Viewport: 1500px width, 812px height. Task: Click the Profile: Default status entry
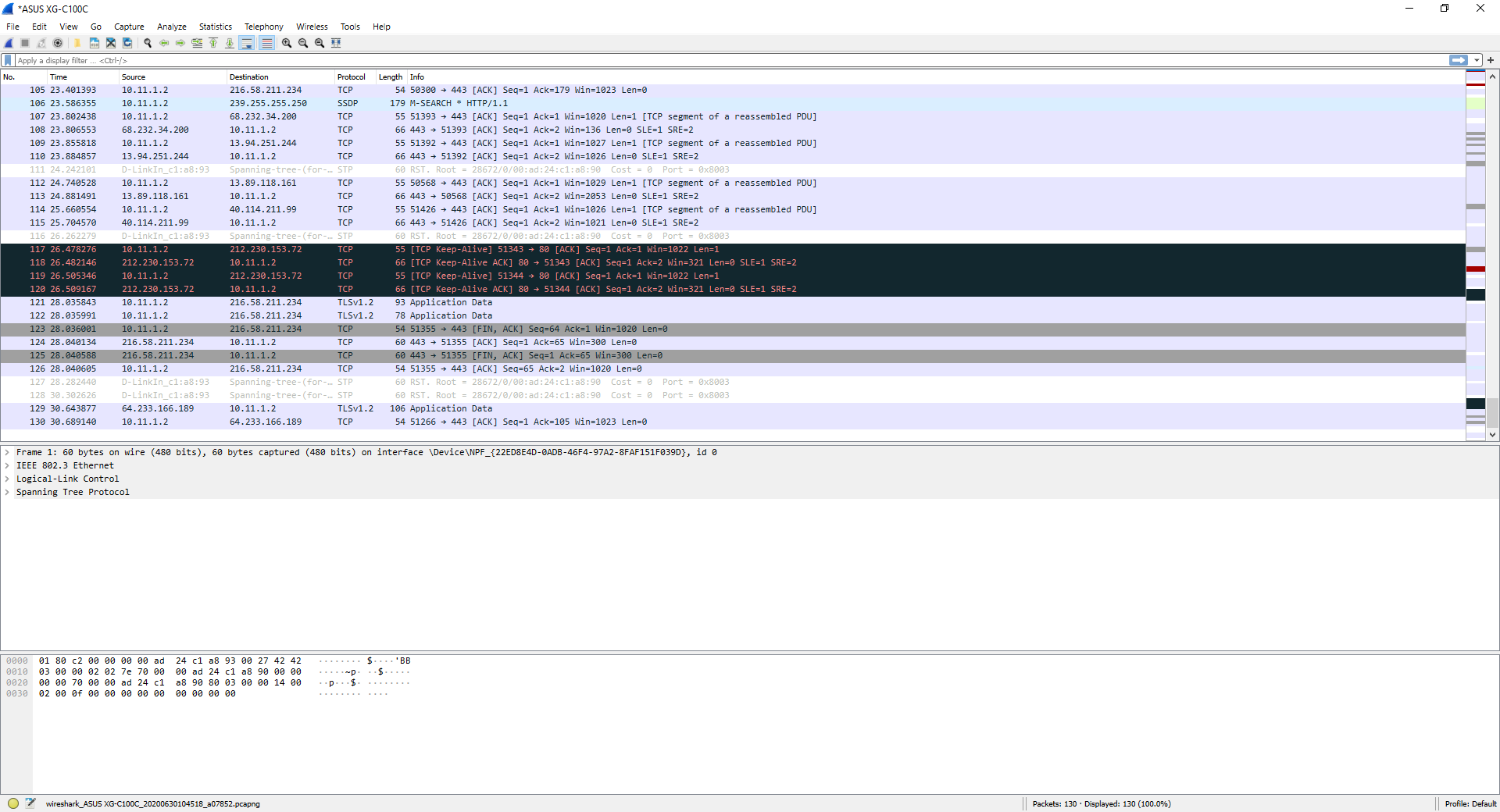click(1470, 803)
